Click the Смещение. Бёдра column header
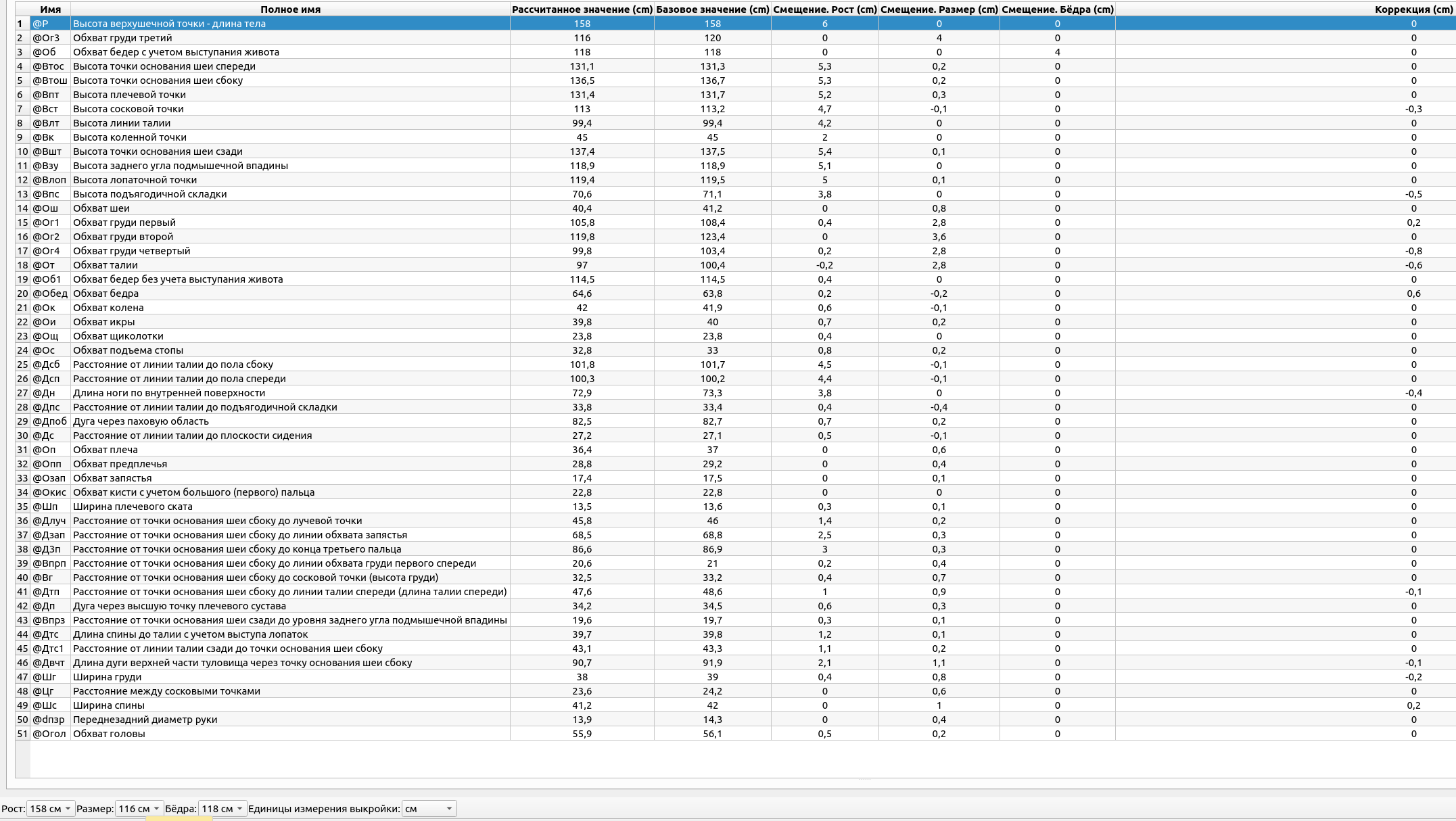 (x=1058, y=9)
